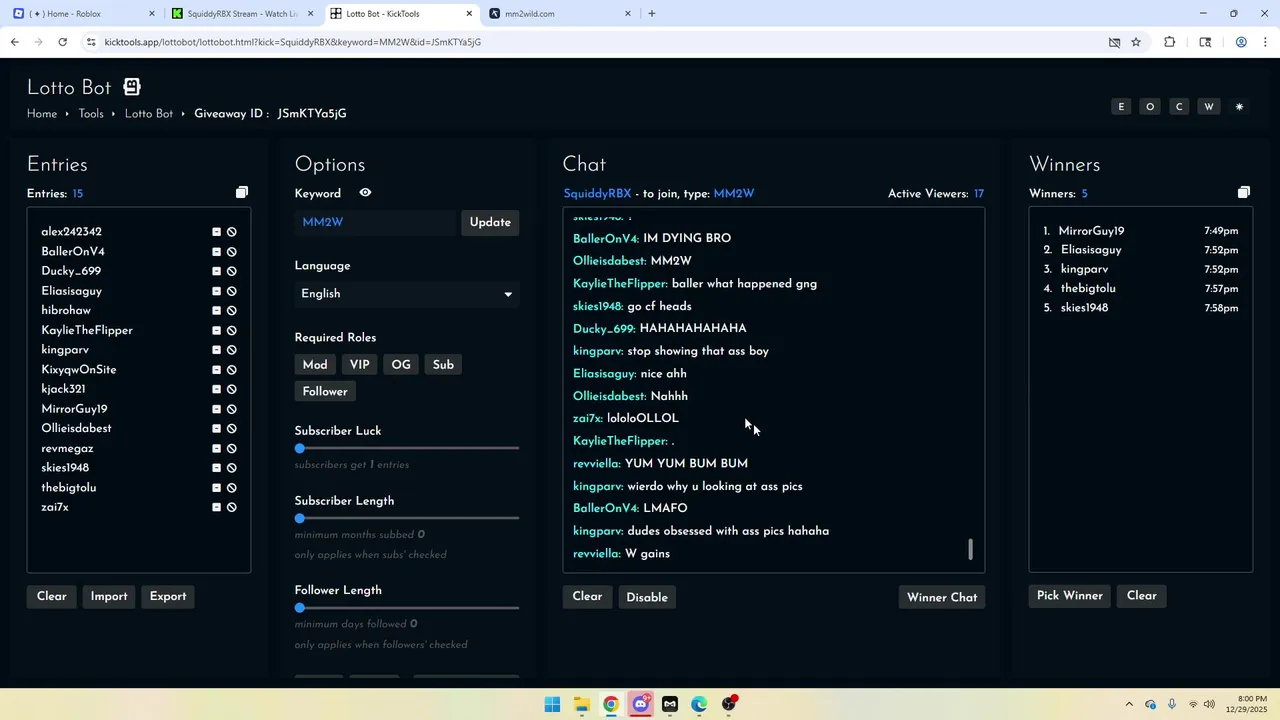Export the entries list
The width and height of the screenshot is (1280, 720).
pos(168,596)
